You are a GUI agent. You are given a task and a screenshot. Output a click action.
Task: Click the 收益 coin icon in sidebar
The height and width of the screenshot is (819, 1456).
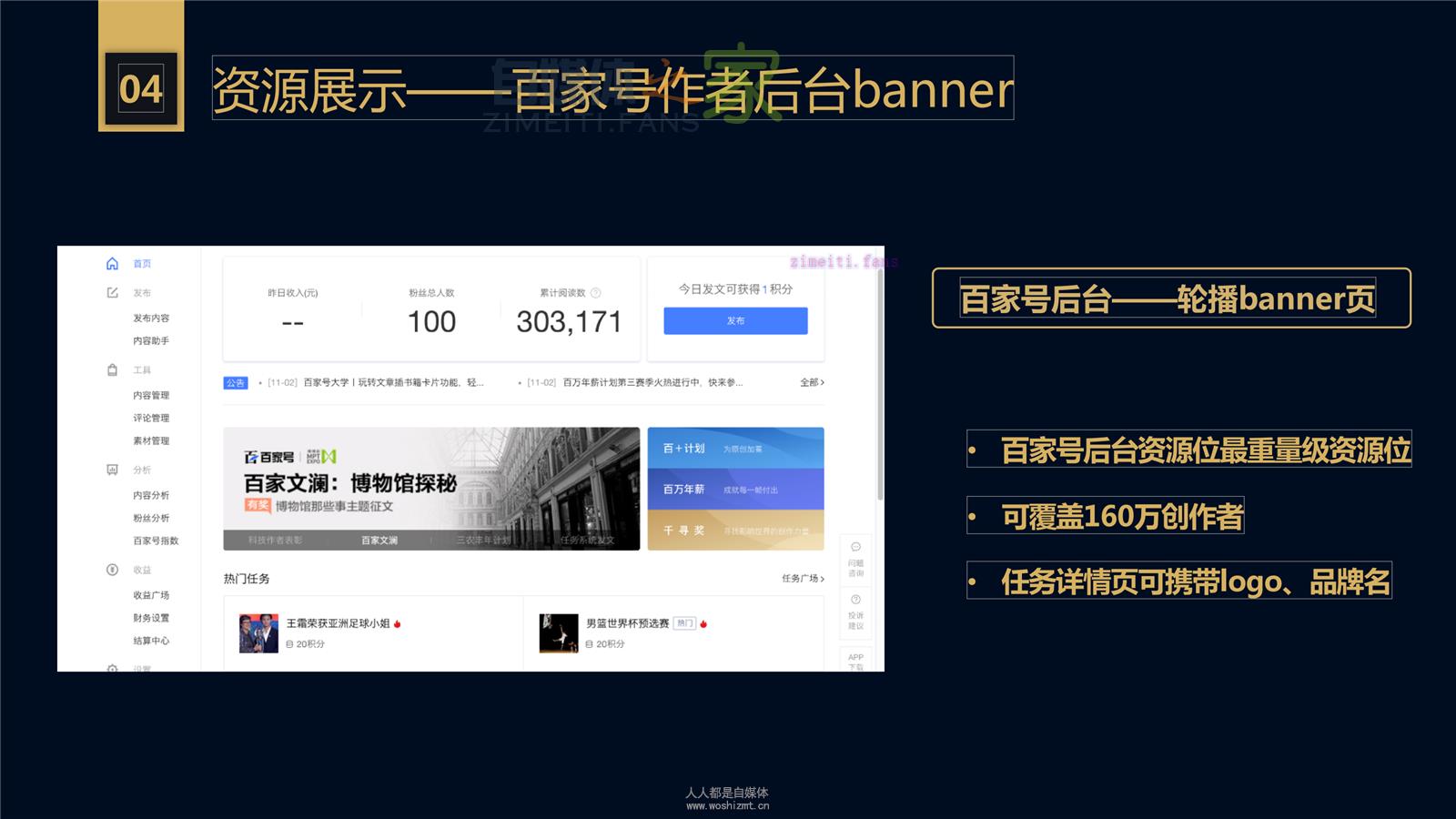pos(112,570)
